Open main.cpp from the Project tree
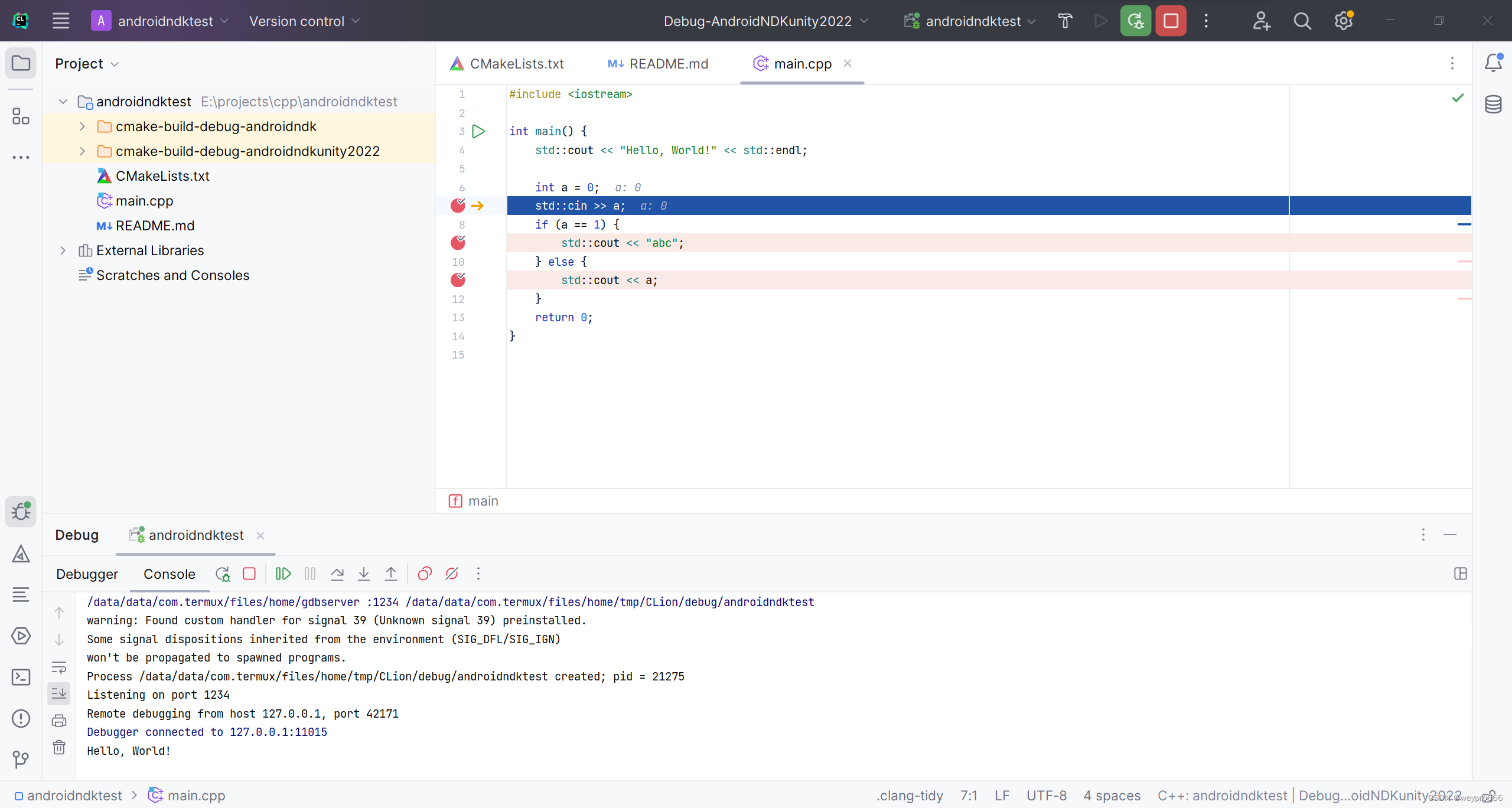The image size is (1512, 808). (144, 201)
